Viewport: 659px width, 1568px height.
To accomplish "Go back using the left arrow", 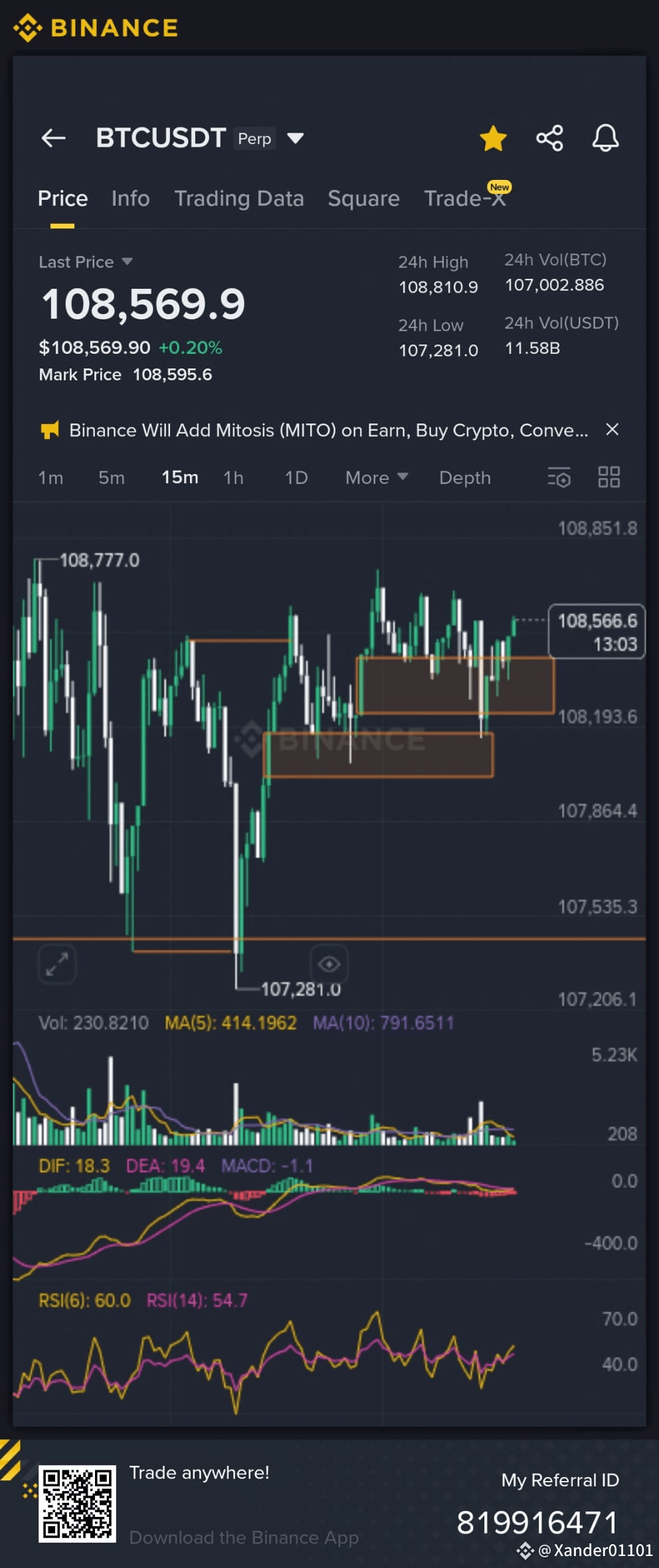I will pyautogui.click(x=54, y=138).
